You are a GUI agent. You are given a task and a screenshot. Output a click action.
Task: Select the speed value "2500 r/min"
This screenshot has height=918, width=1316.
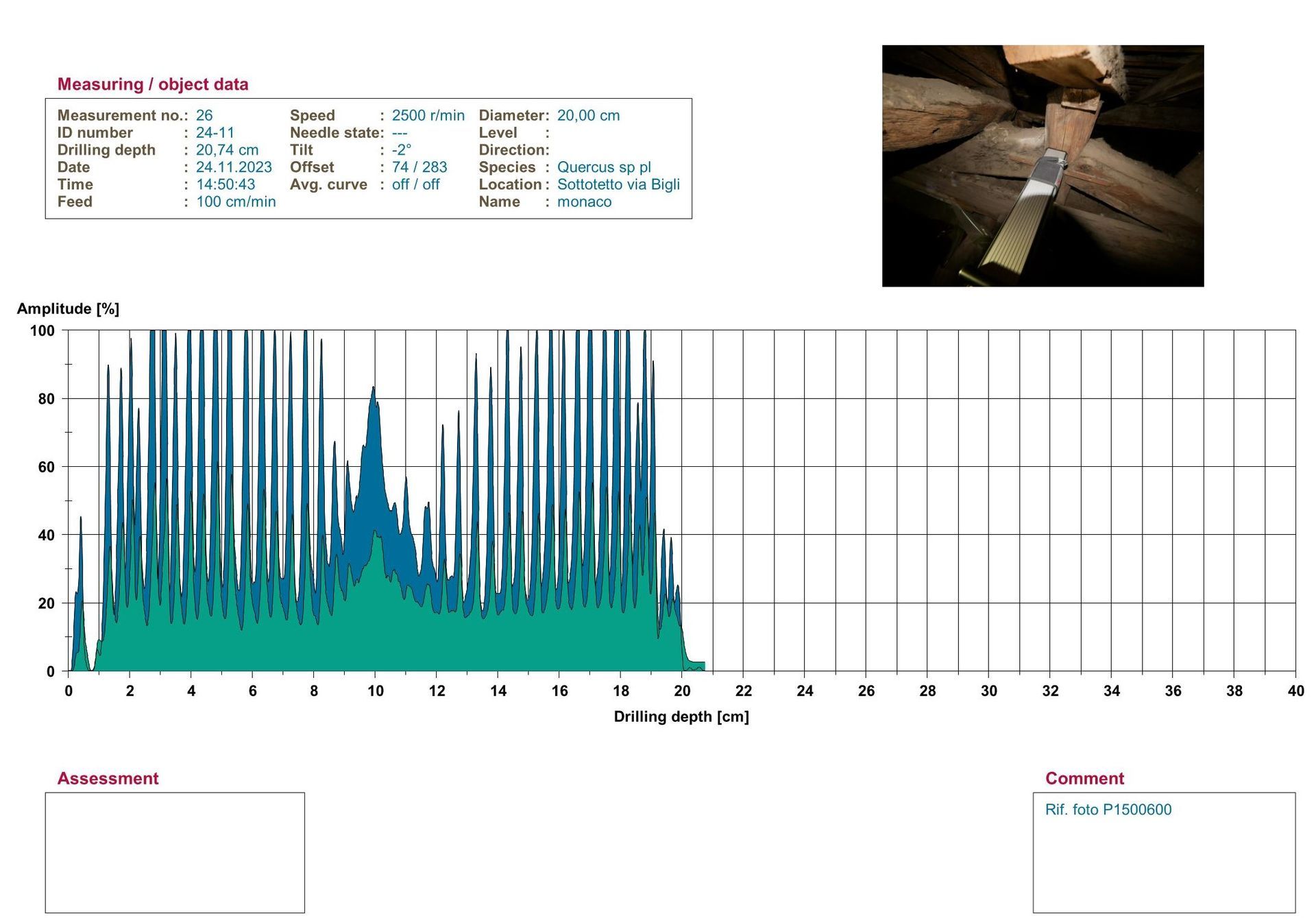(x=428, y=115)
